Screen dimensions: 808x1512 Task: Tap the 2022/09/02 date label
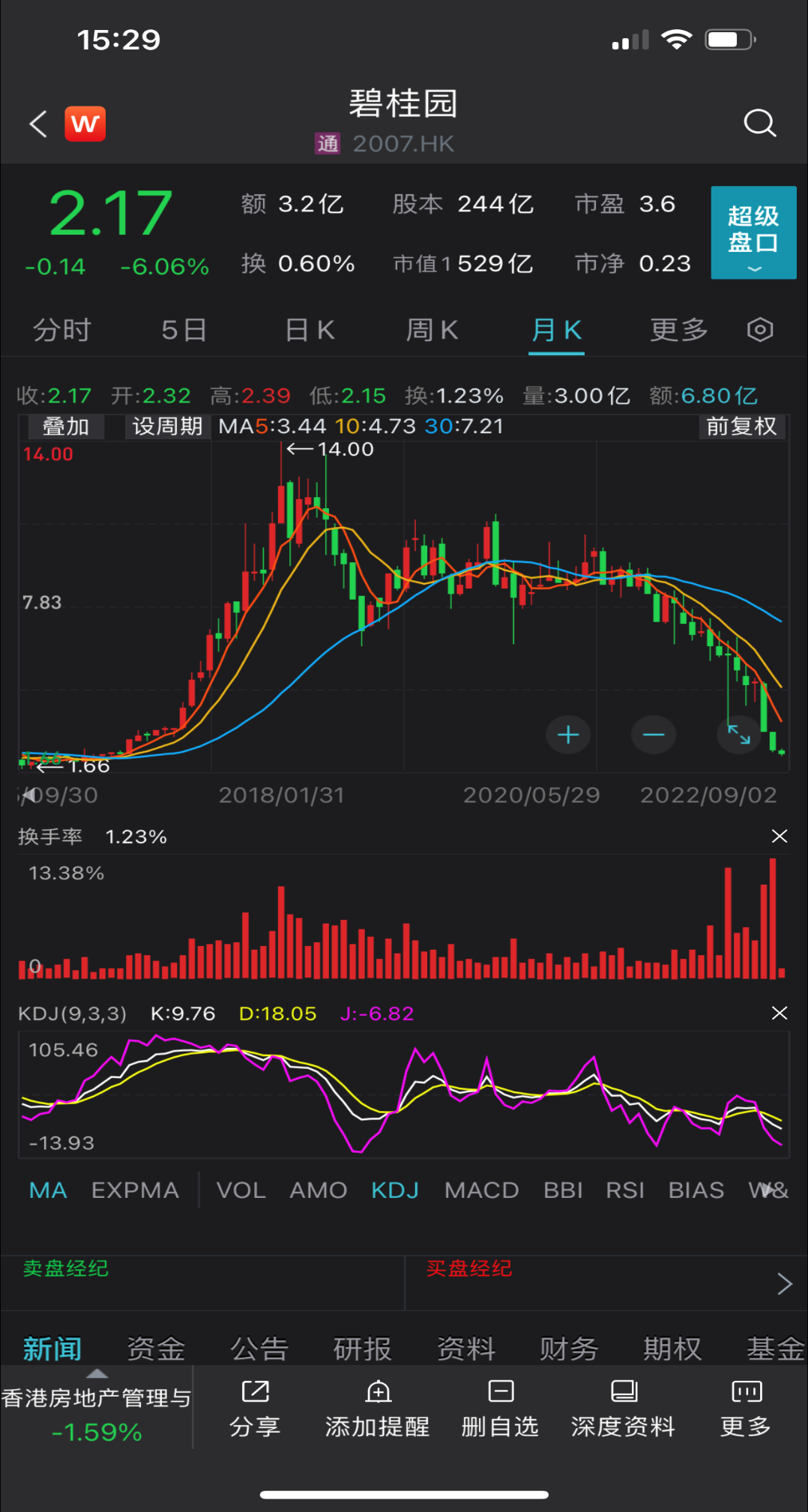[708, 795]
